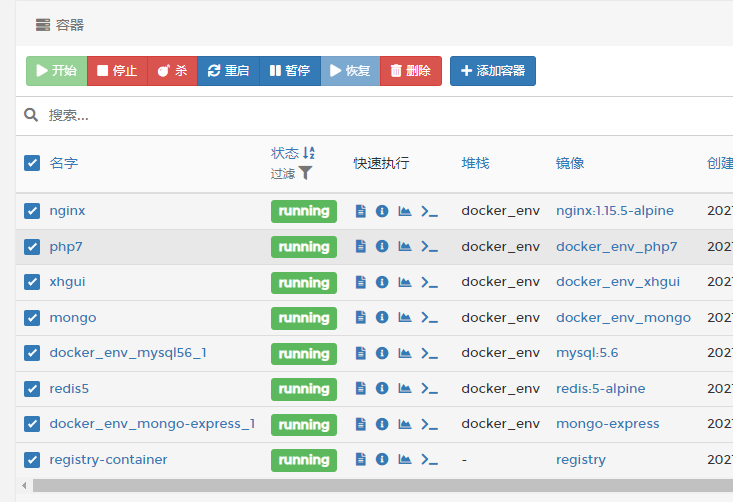Open the nginx container link
This screenshot has height=502, width=733.
(x=67, y=211)
